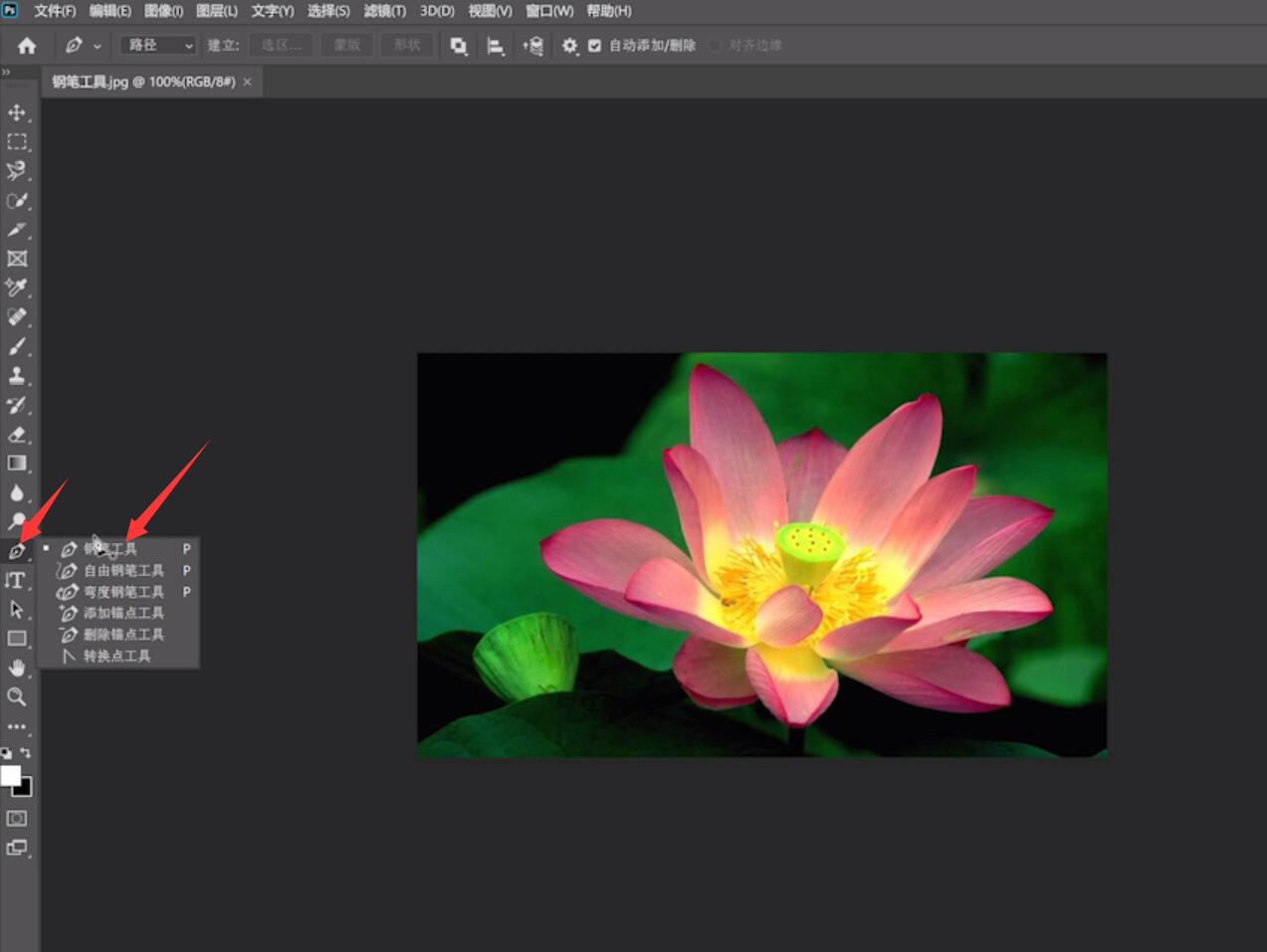Choose 弯度钢笔工具 from the flyout
The height and width of the screenshot is (952, 1267).
[117, 592]
